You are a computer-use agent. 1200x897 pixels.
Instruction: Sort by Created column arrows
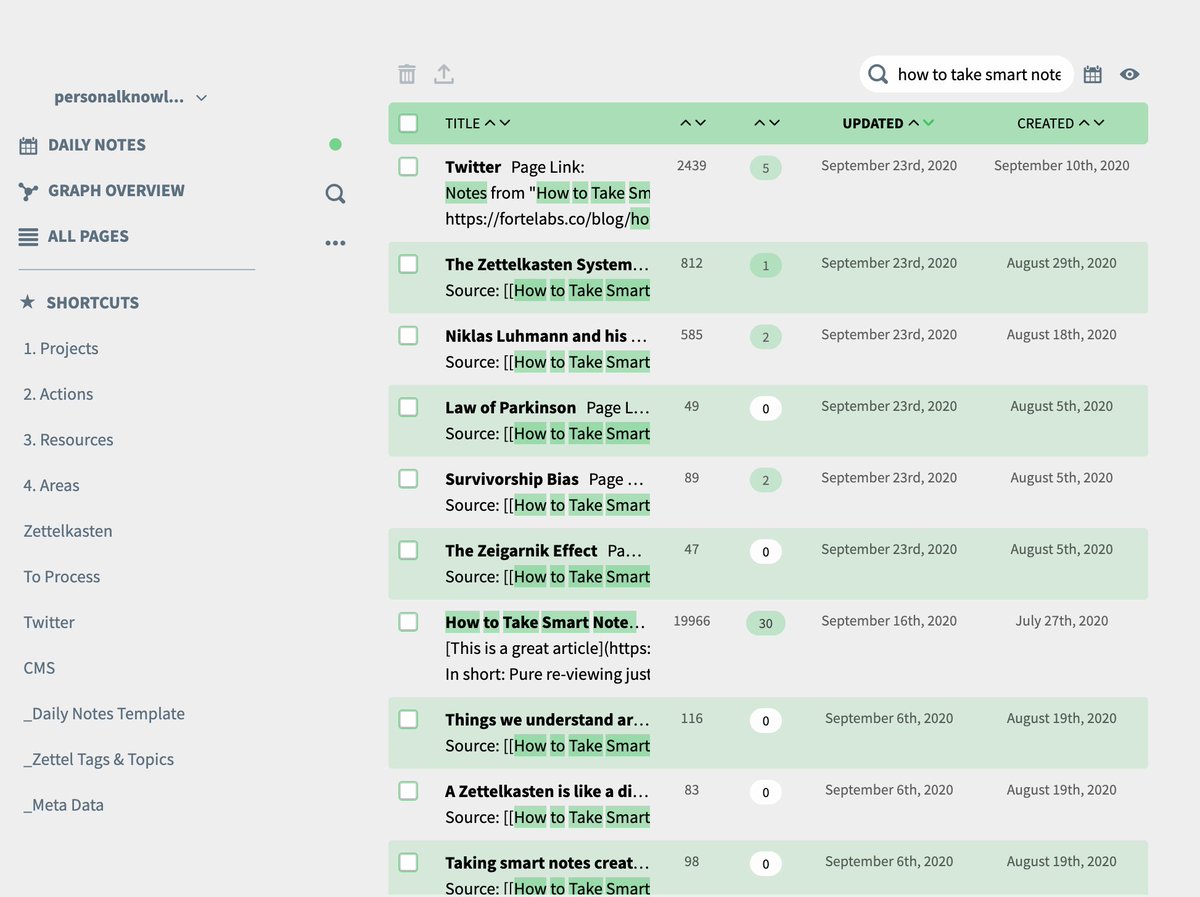point(1091,123)
